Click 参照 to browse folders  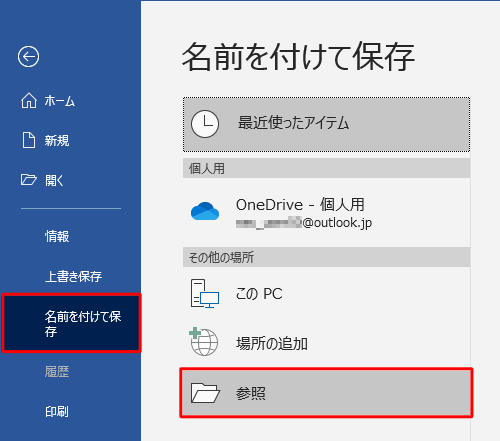point(326,393)
